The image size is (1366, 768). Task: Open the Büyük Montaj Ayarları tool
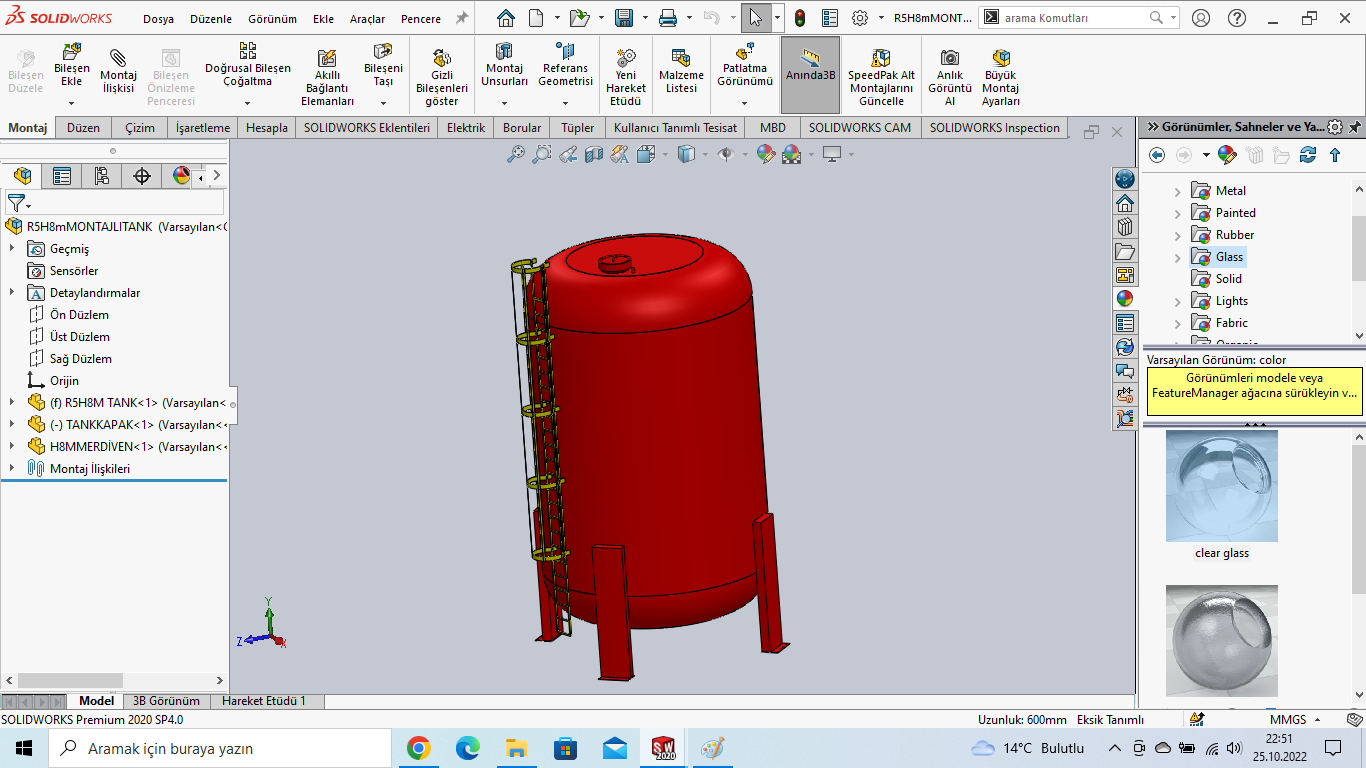point(1000,58)
